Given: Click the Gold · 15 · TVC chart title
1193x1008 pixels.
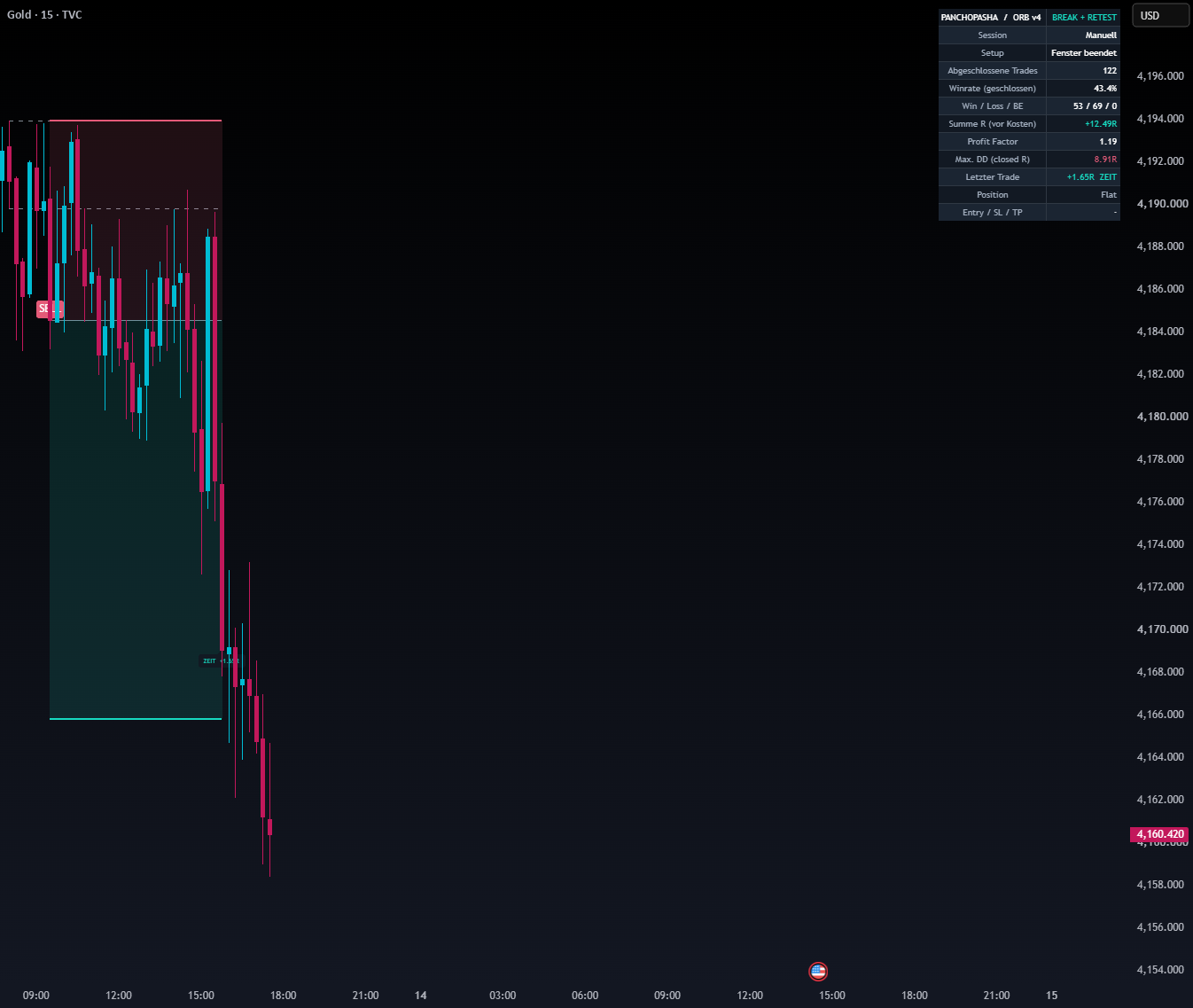Looking at the screenshot, I should coord(44,15).
